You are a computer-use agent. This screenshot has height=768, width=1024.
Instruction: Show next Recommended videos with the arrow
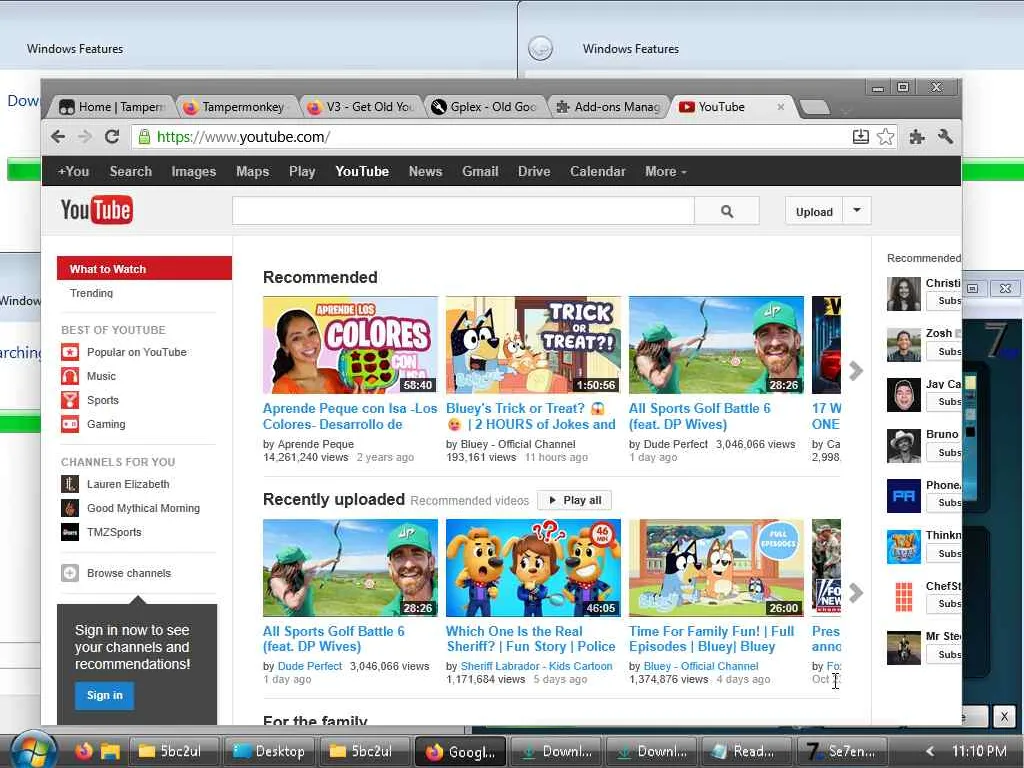pyautogui.click(x=856, y=371)
